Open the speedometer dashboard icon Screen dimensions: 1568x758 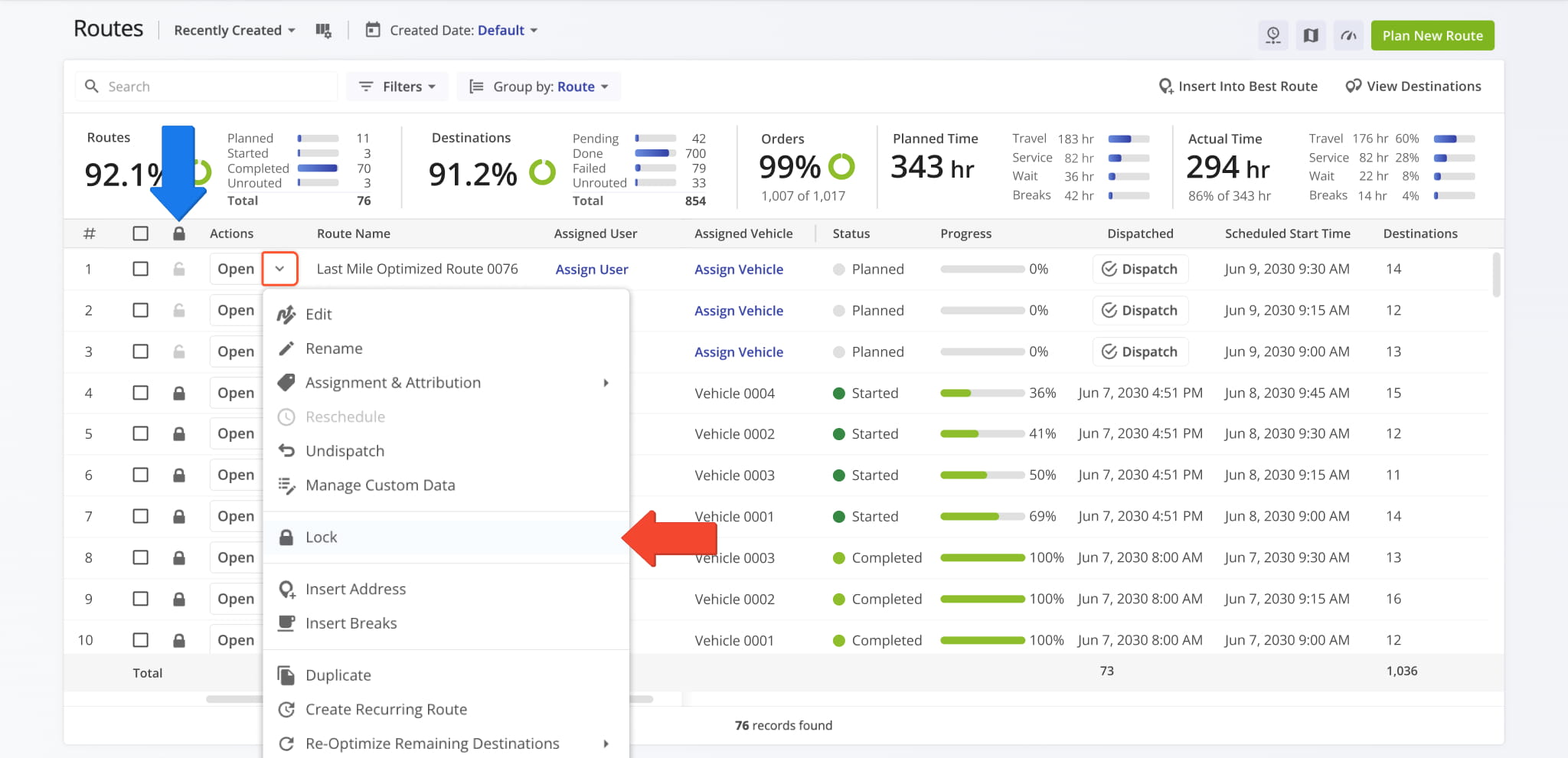pyautogui.click(x=1348, y=35)
